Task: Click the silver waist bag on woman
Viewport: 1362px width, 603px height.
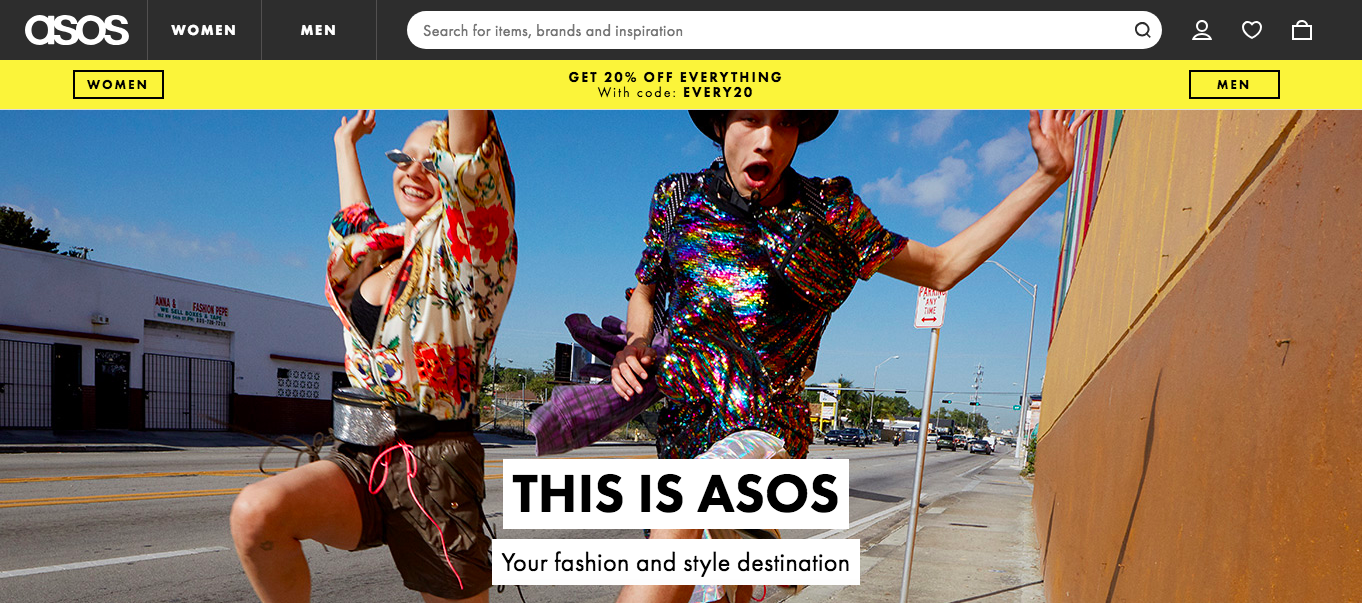Action: pyautogui.click(x=365, y=416)
